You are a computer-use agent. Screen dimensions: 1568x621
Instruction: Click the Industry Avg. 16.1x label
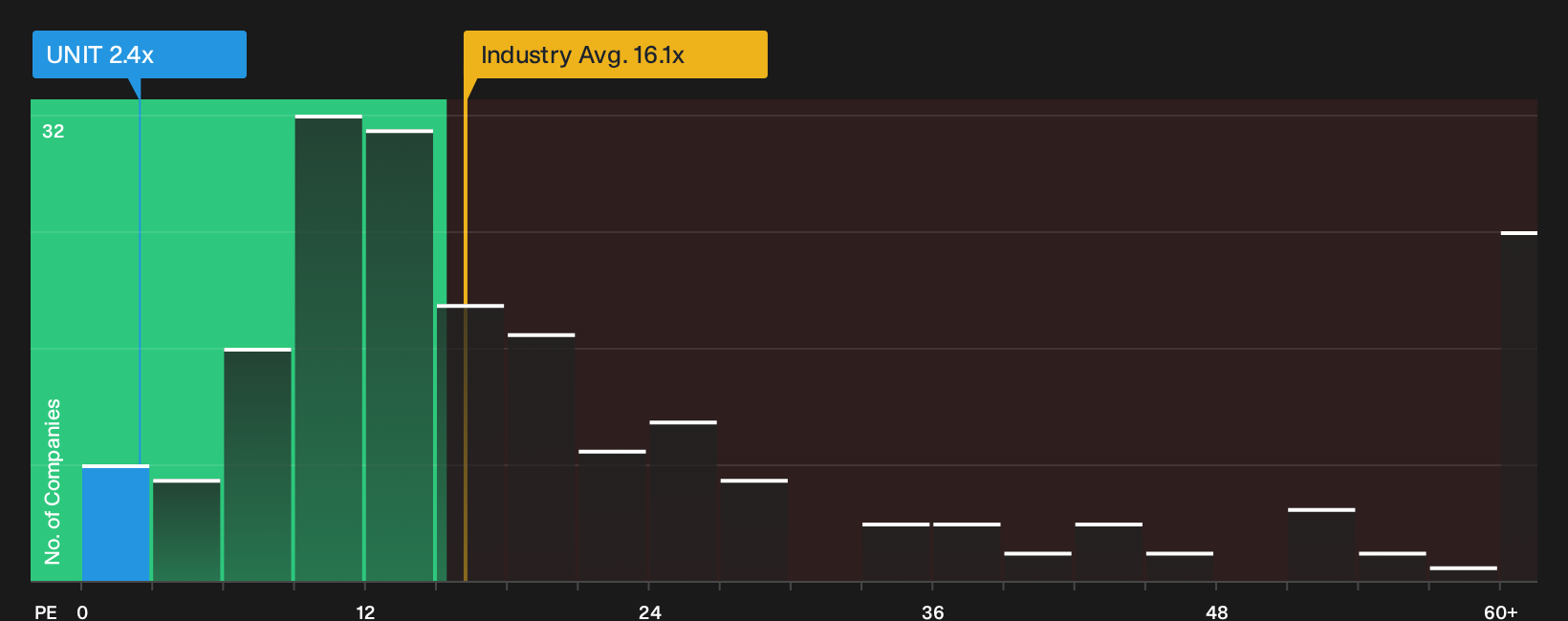615,54
